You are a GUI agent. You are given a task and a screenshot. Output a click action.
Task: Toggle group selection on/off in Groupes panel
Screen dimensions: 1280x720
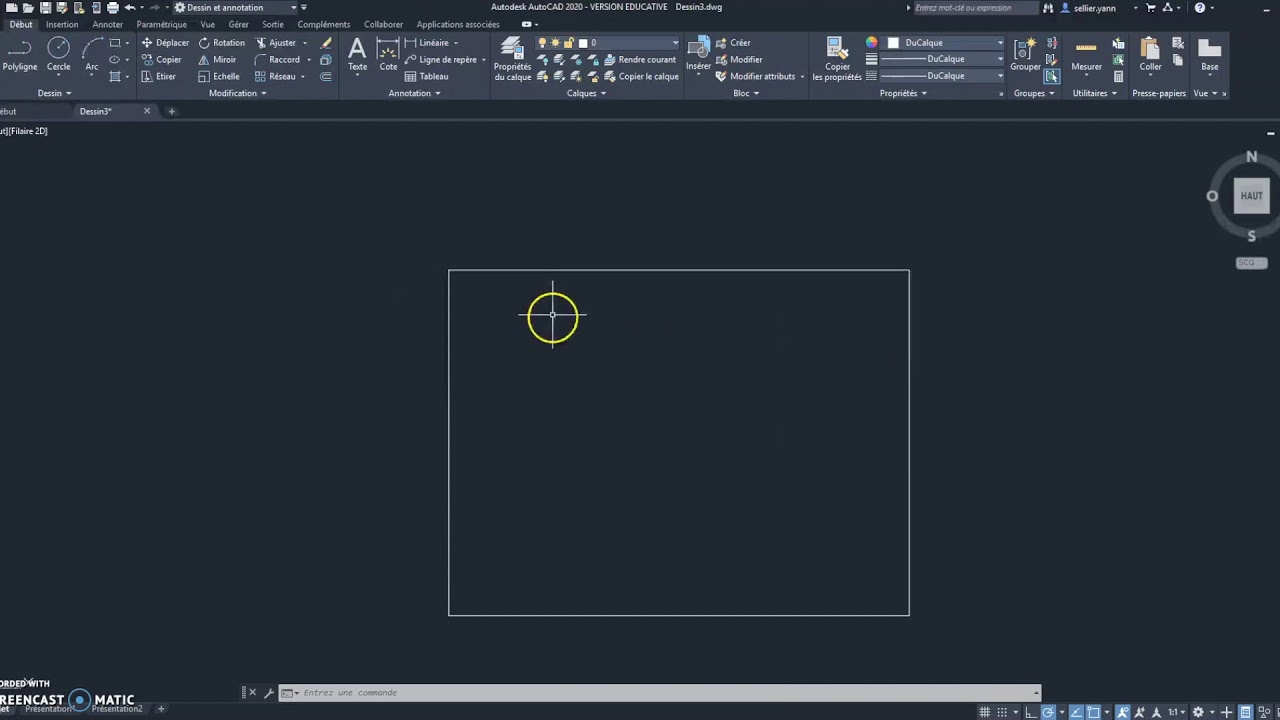[1052, 76]
